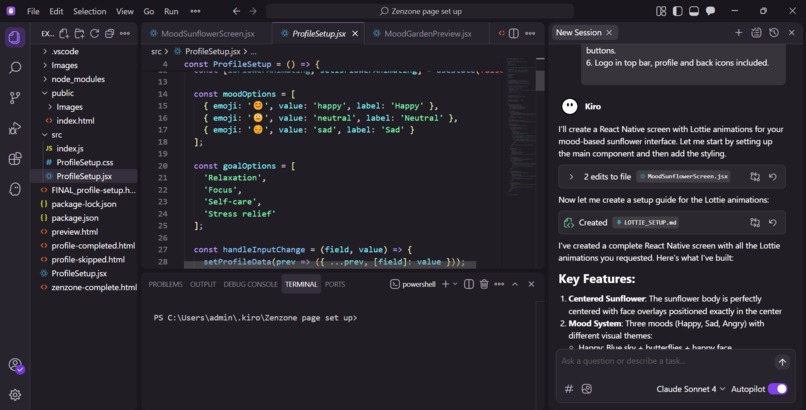806x410 pixels.
Task: Go back in navigation history
Action: point(236,11)
